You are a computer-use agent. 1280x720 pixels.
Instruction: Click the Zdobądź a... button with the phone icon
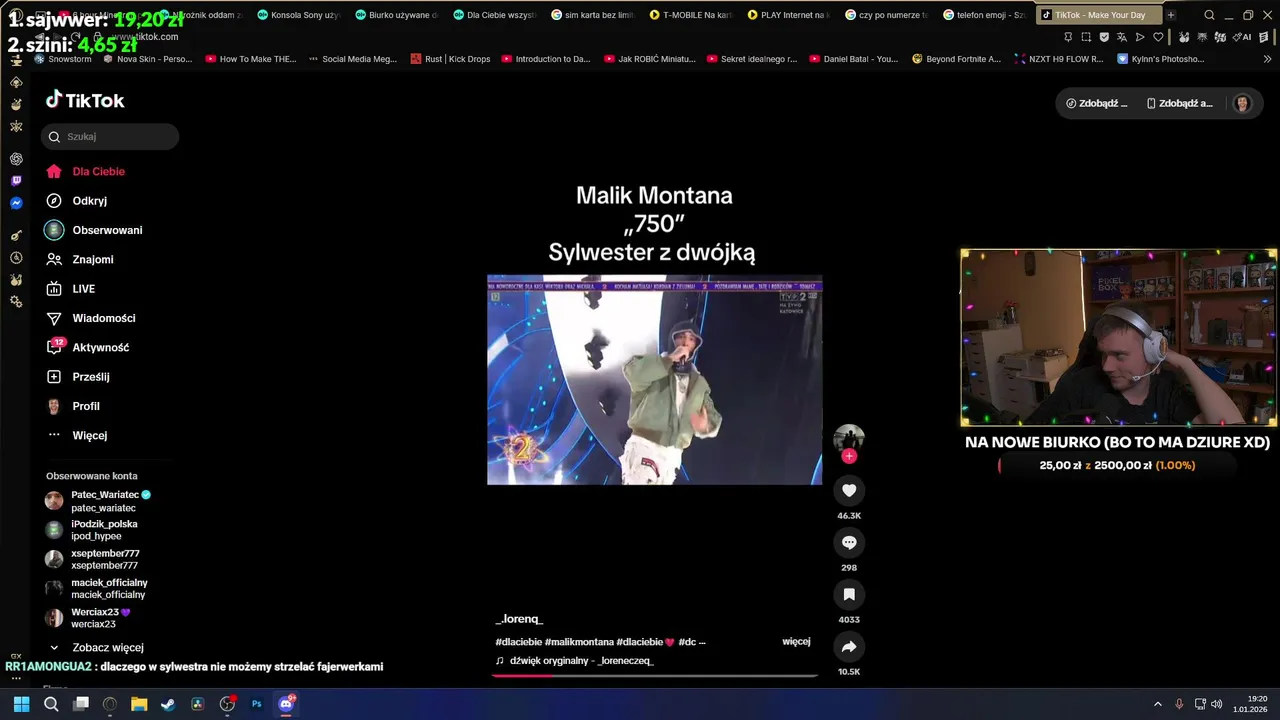tap(1179, 103)
